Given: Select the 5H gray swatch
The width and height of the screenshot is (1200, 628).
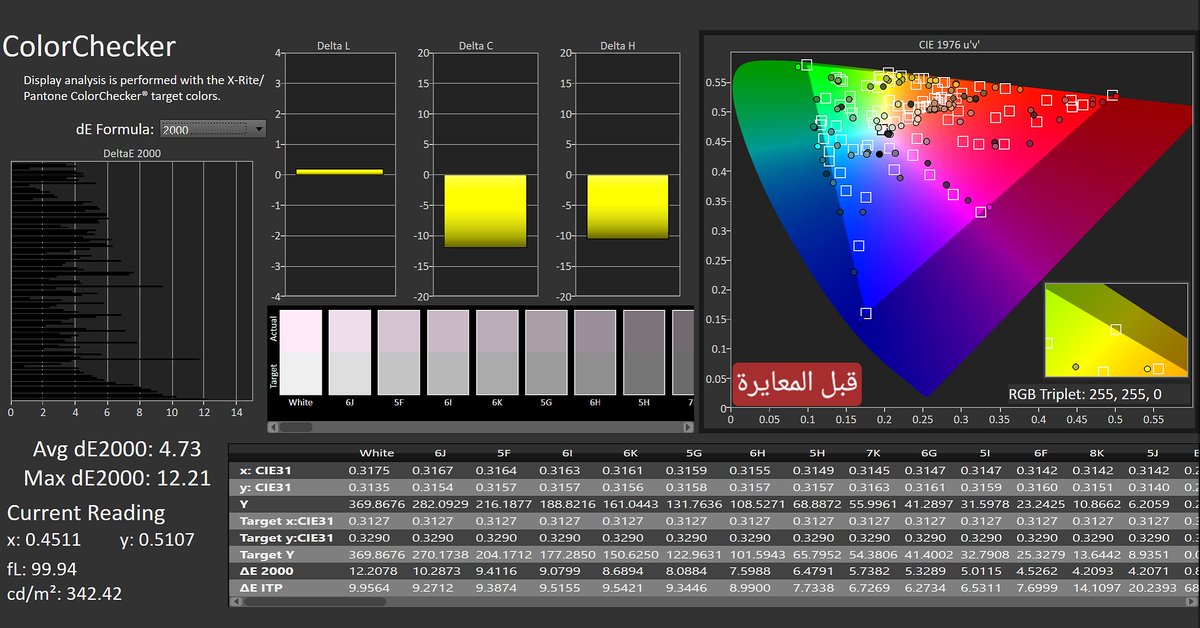Looking at the screenshot, I should (644, 351).
